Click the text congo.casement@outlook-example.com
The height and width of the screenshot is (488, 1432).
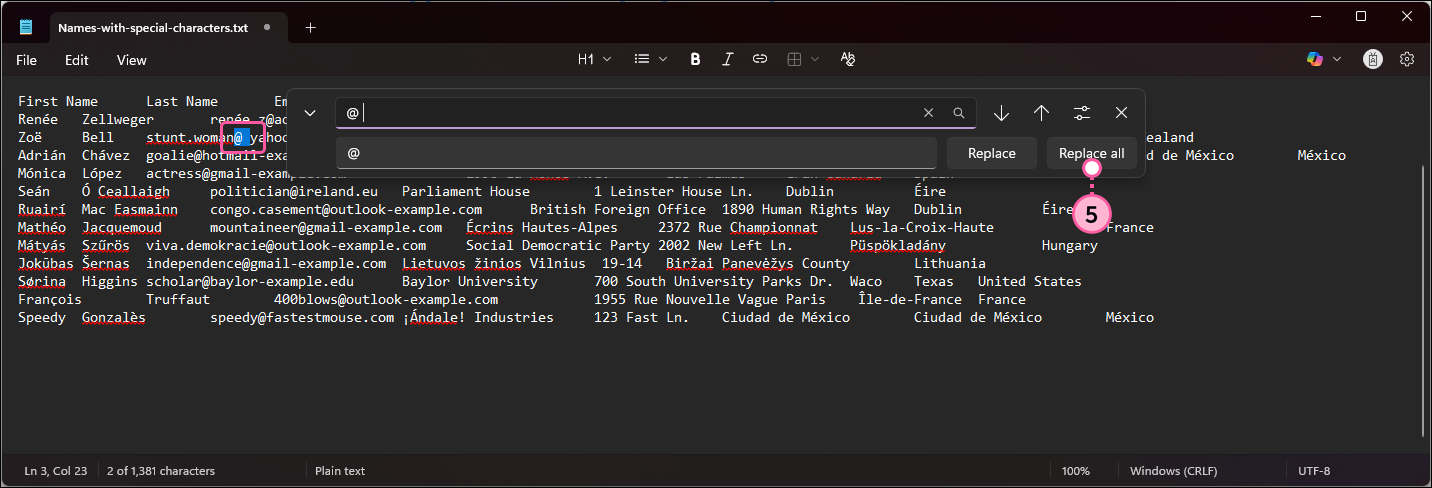[346, 209]
